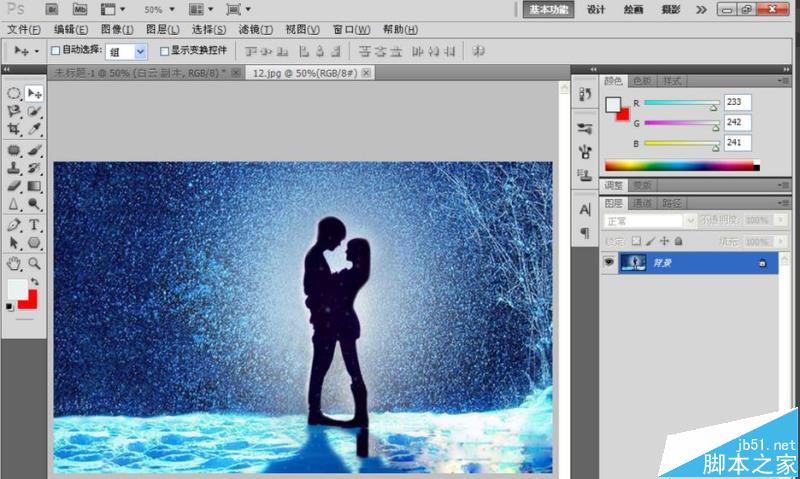Open the Layers panel flyout menu
The image size is (800, 479).
tap(784, 203)
